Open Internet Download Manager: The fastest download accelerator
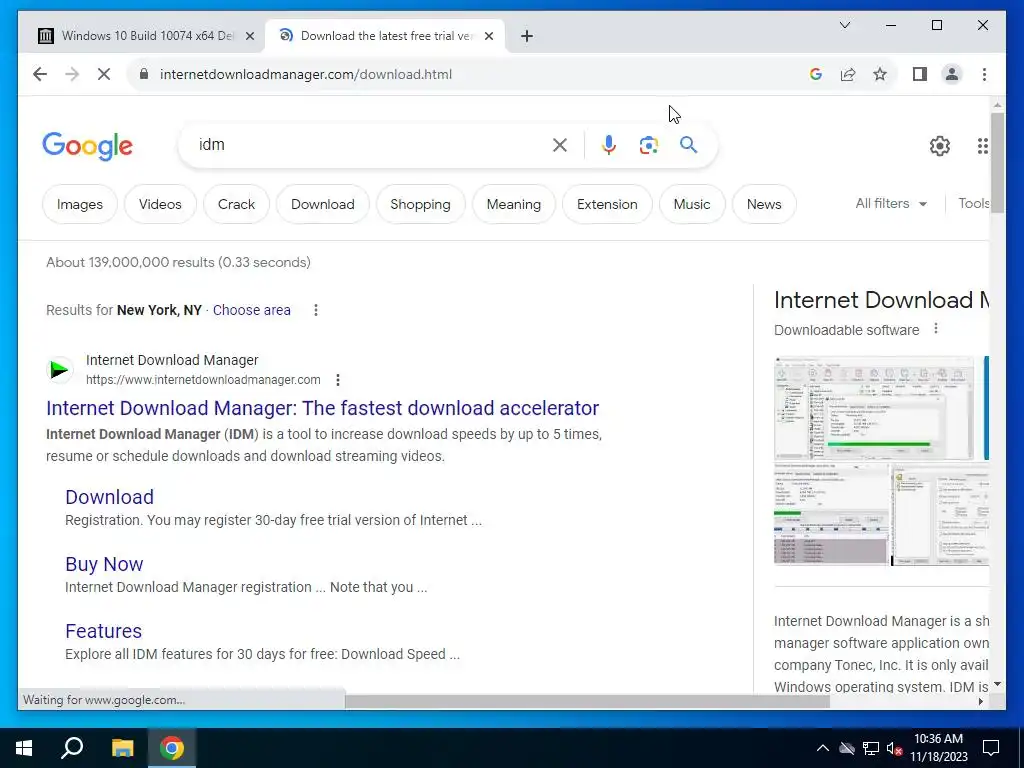 [323, 408]
